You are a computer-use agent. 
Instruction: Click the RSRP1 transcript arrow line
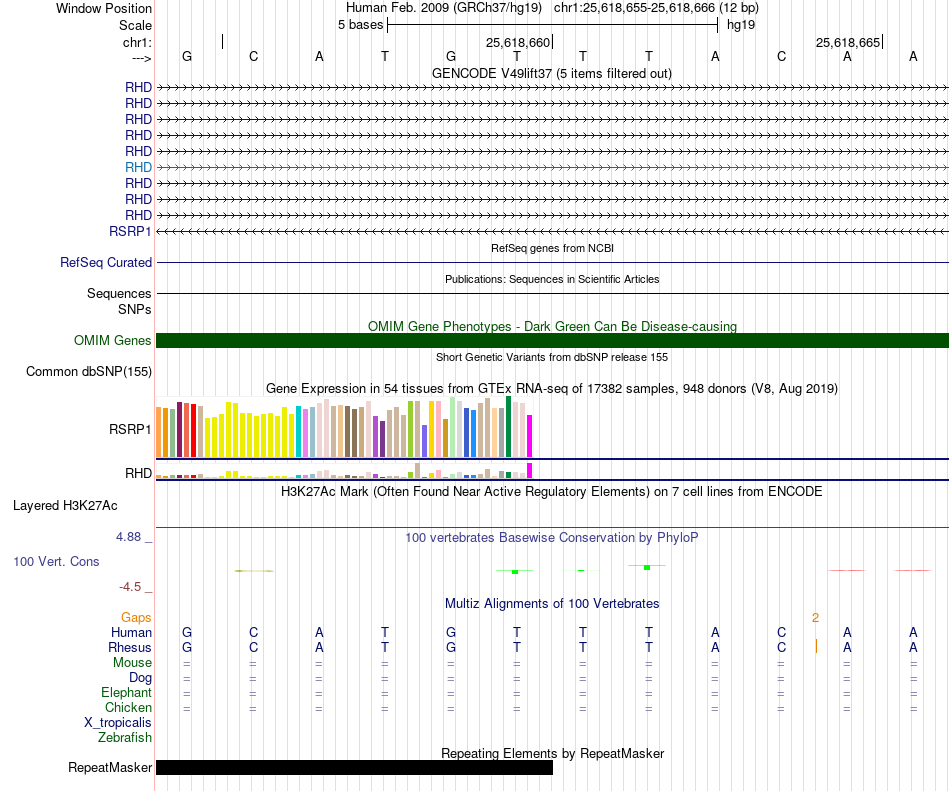[x=552, y=231]
